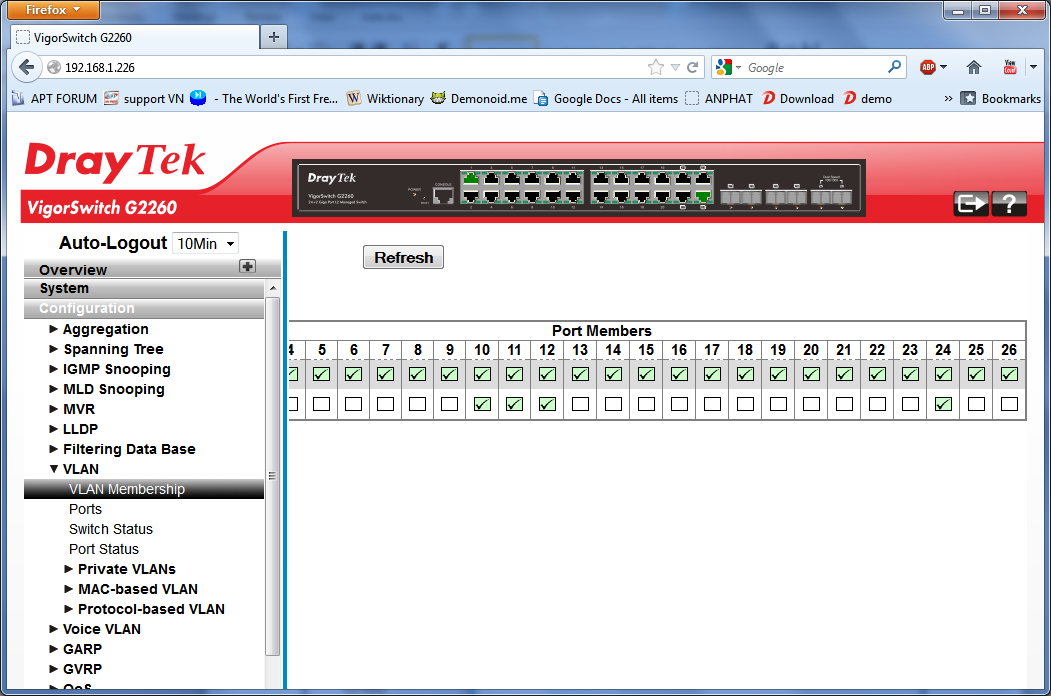Open the demo bookmark

(x=867, y=99)
